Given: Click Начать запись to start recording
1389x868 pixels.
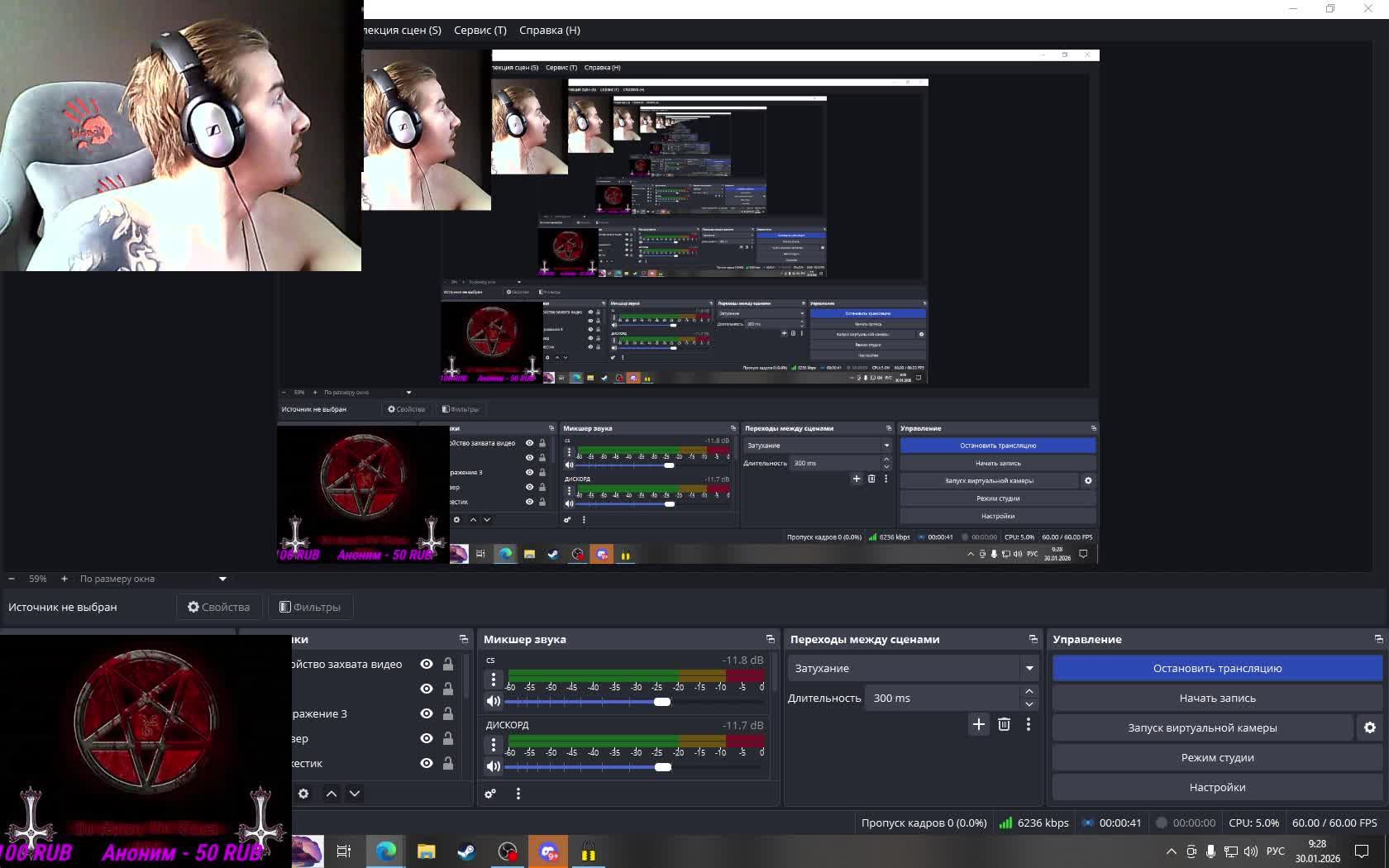Looking at the screenshot, I should coord(1217,698).
